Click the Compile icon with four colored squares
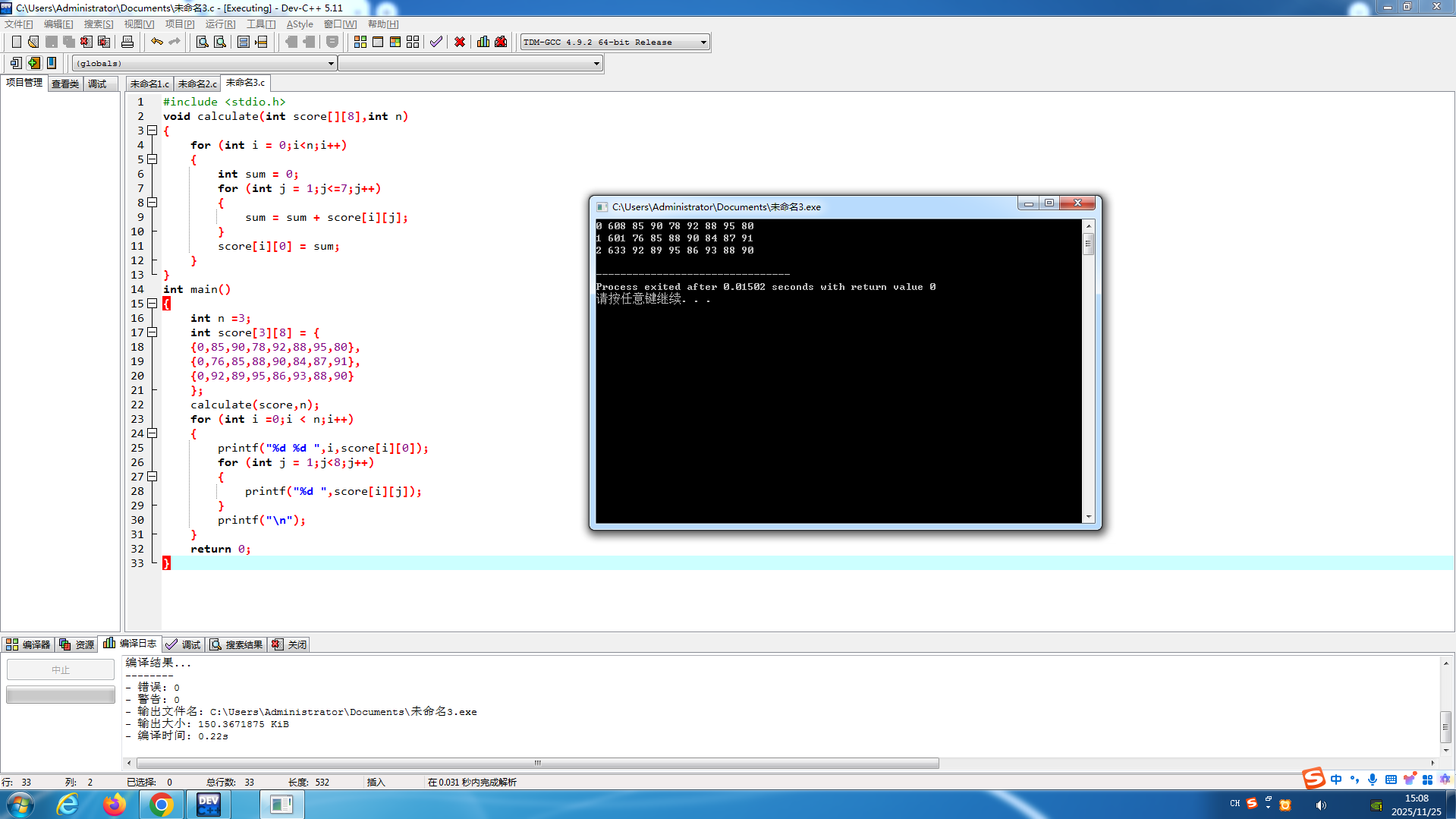Screen dimensions: 1456x819 (360, 42)
